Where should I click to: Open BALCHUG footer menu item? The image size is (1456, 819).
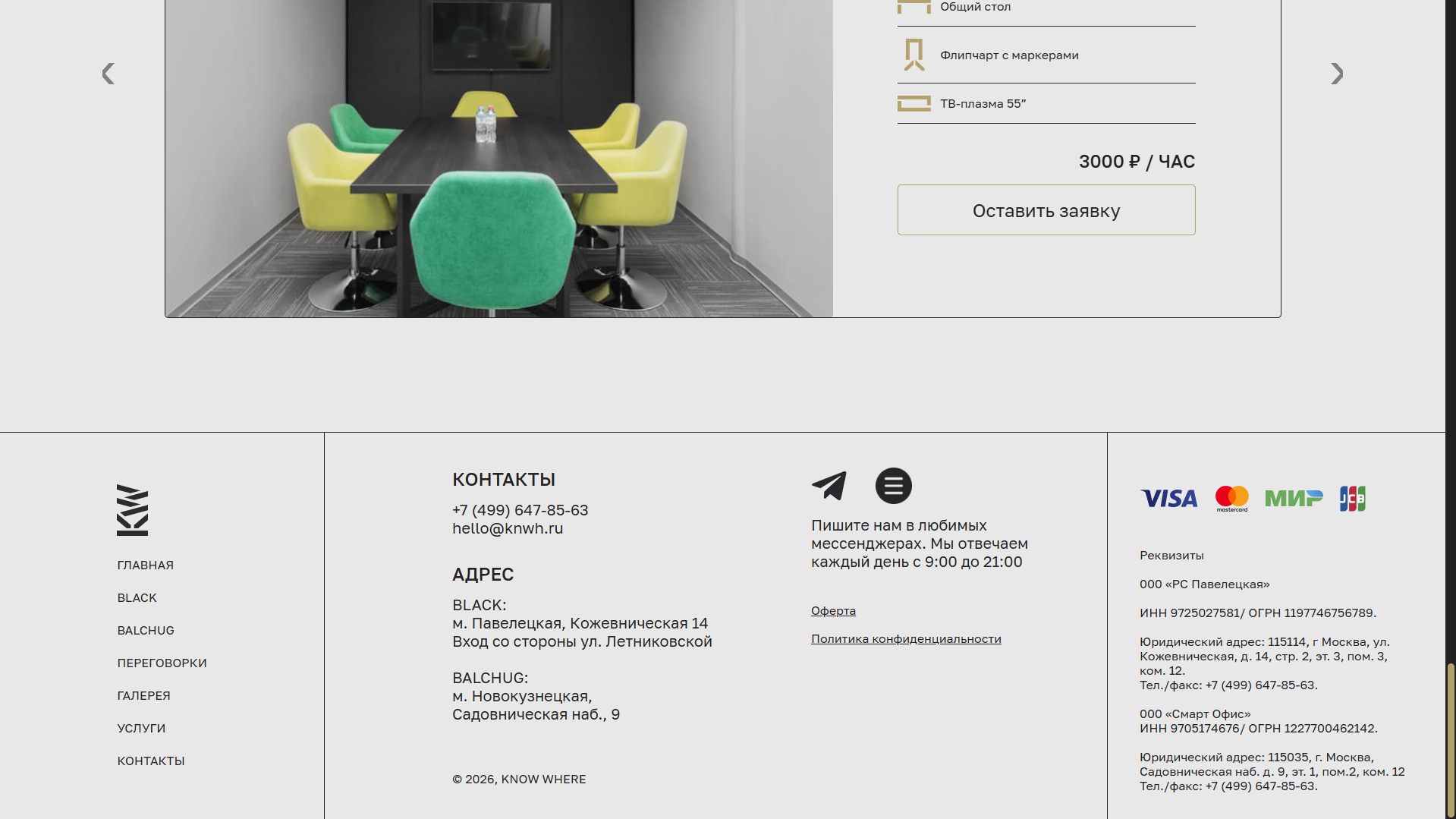146,631
